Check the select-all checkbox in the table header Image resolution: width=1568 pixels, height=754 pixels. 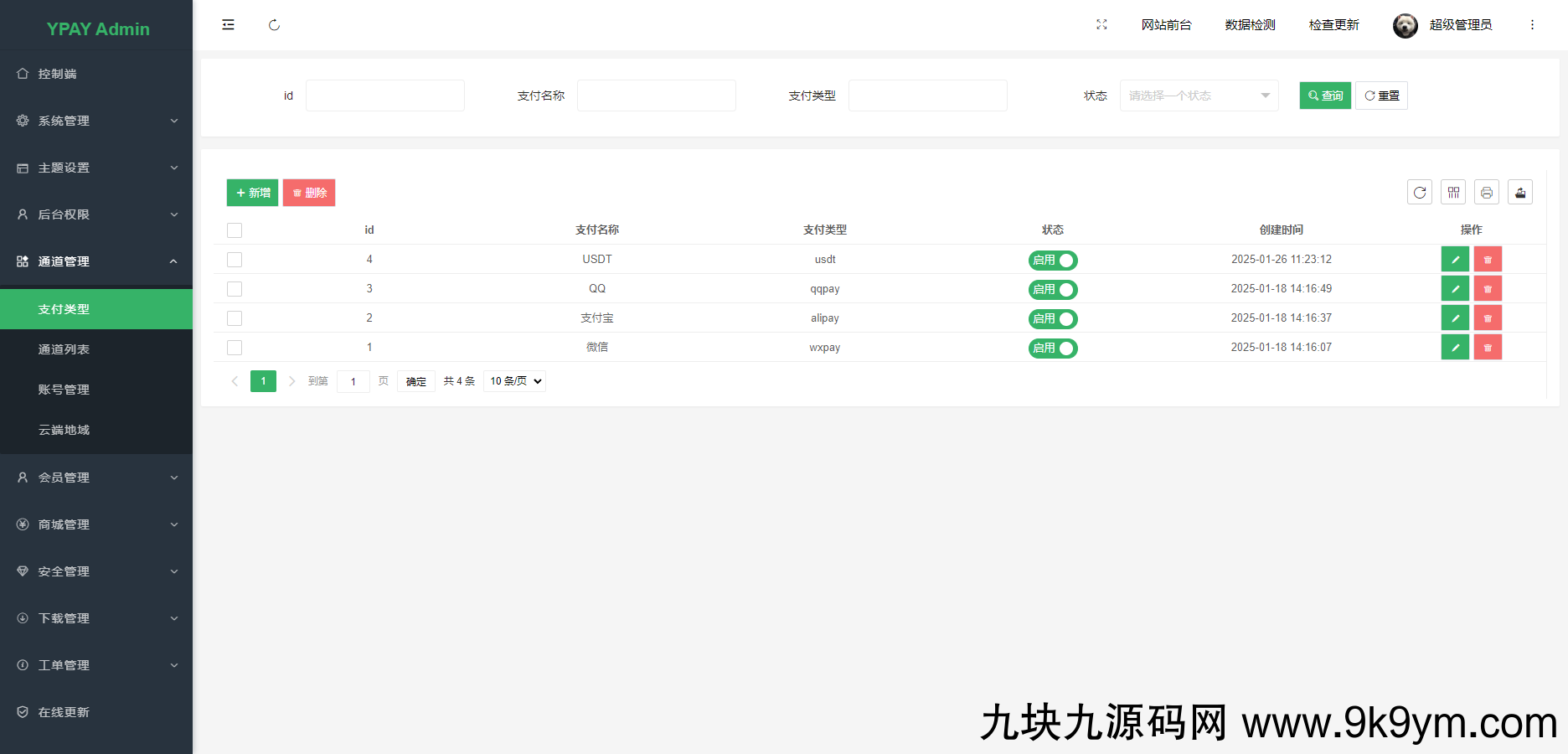click(235, 230)
